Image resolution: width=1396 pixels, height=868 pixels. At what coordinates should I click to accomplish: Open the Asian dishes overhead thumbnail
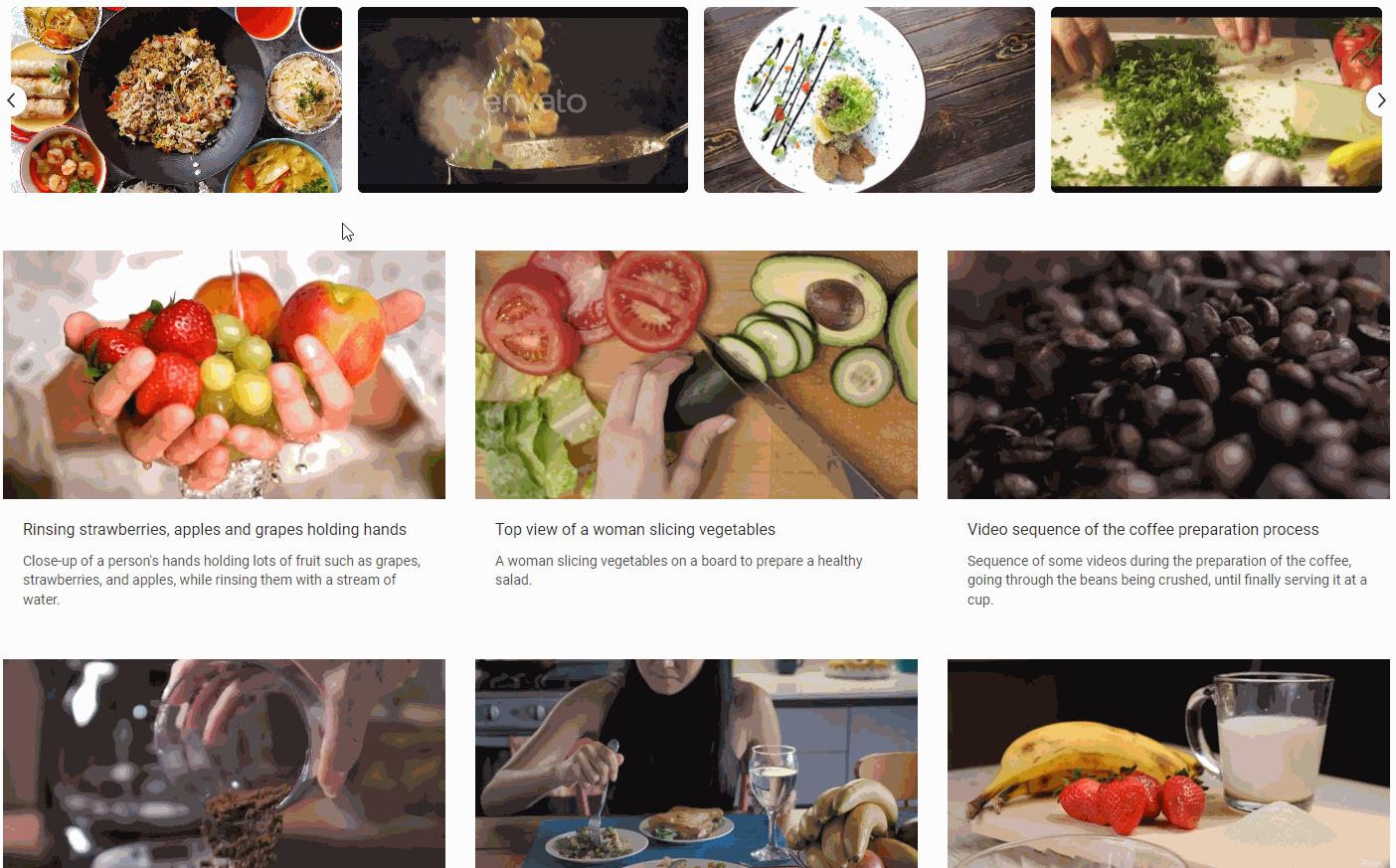176,99
